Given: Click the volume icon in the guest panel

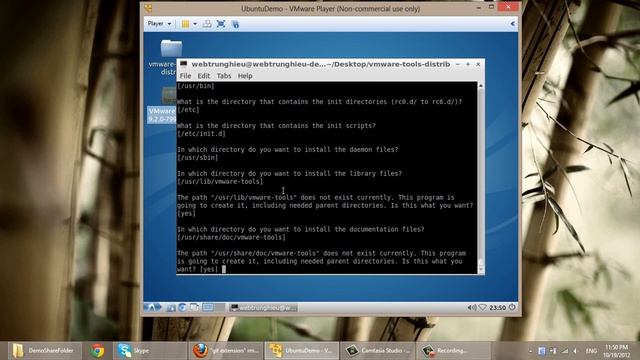Looking at the screenshot, I should pos(471,307).
